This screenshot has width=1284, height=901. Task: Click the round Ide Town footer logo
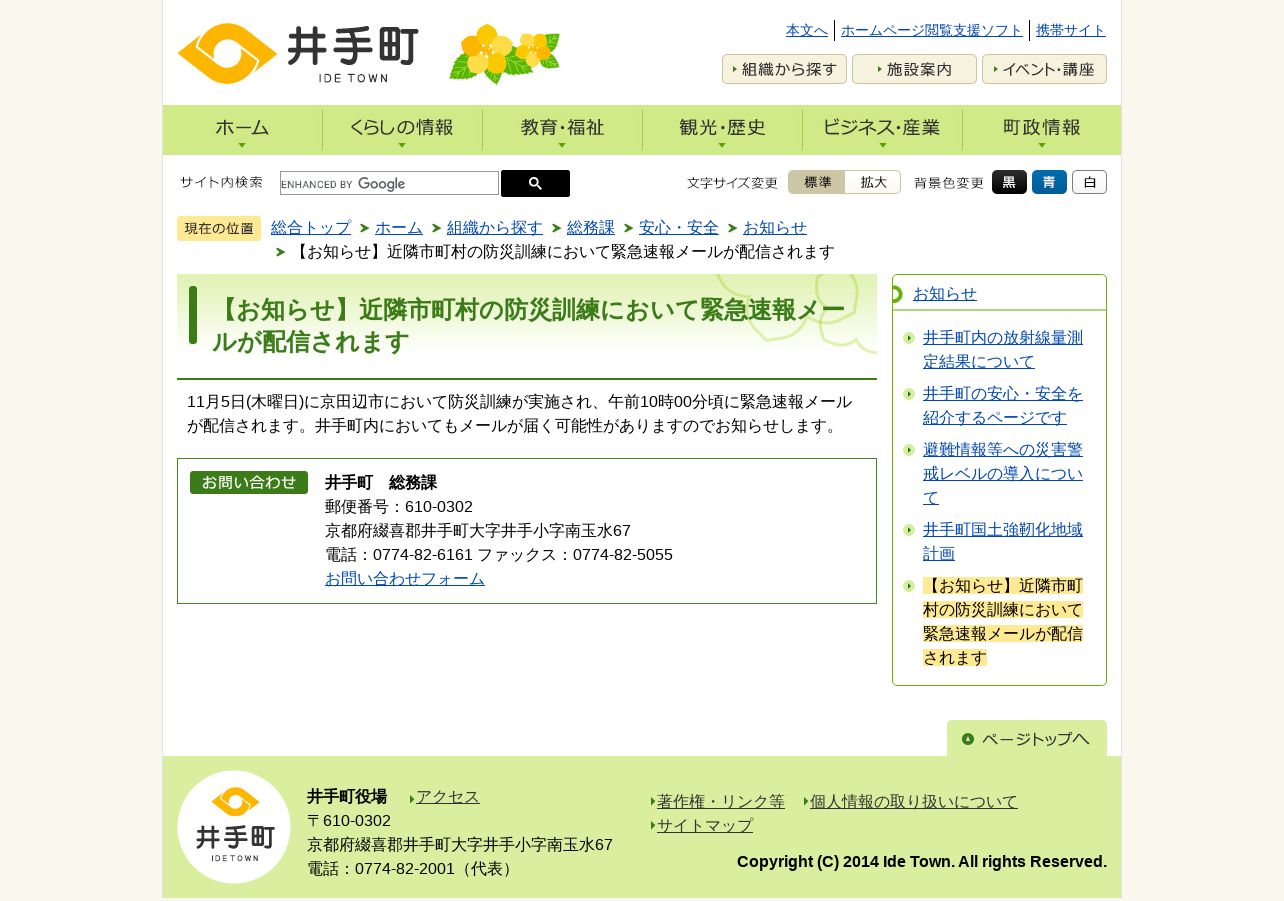pyautogui.click(x=234, y=827)
